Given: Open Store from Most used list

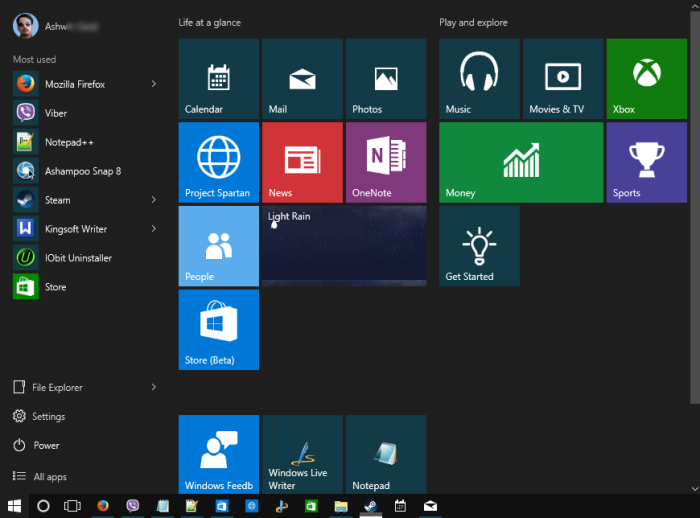Looking at the screenshot, I should (x=85, y=287).
